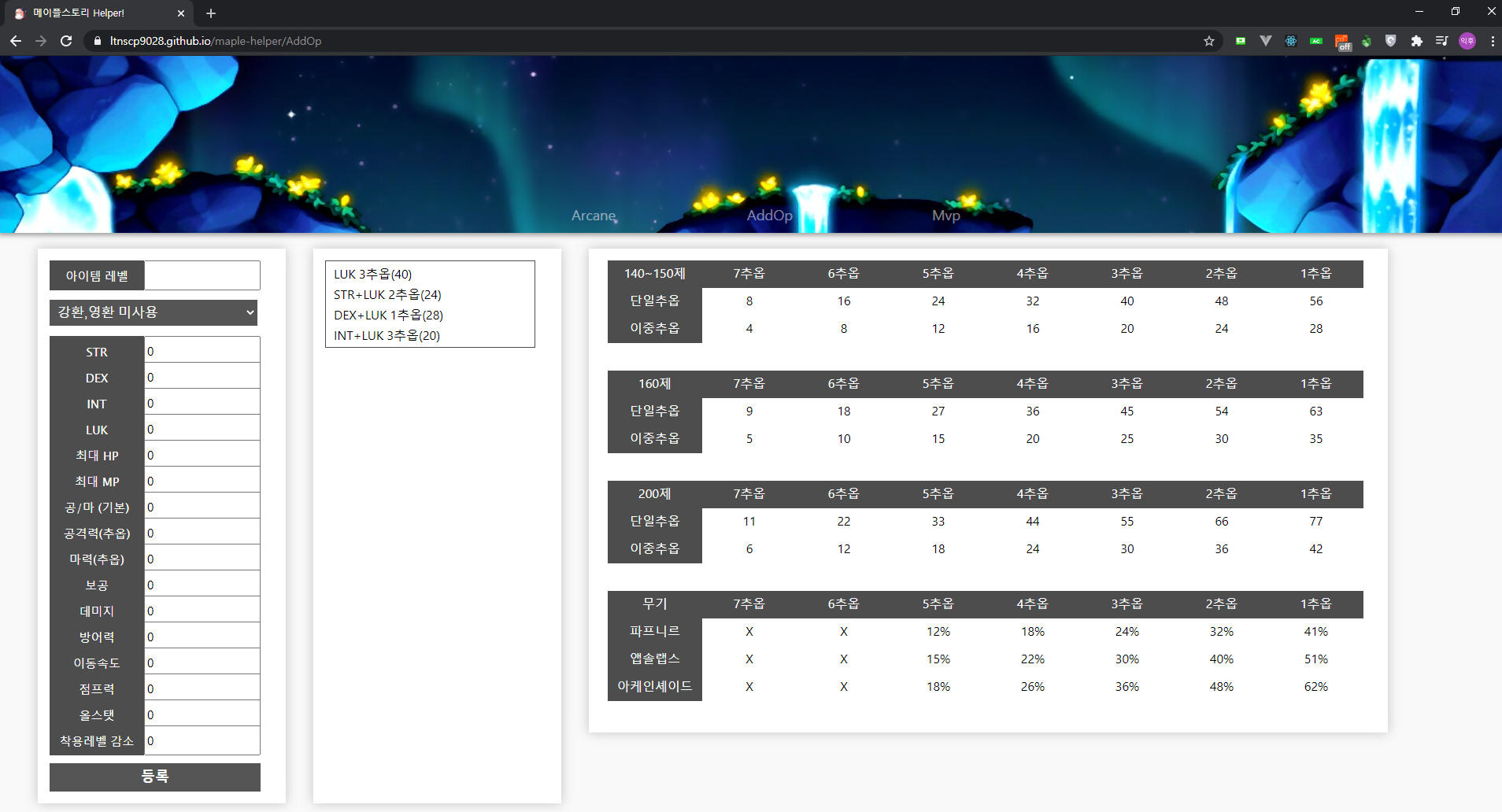Image resolution: width=1502 pixels, height=812 pixels.
Task: Click the 63 cell in 160제 table
Action: click(x=1316, y=412)
